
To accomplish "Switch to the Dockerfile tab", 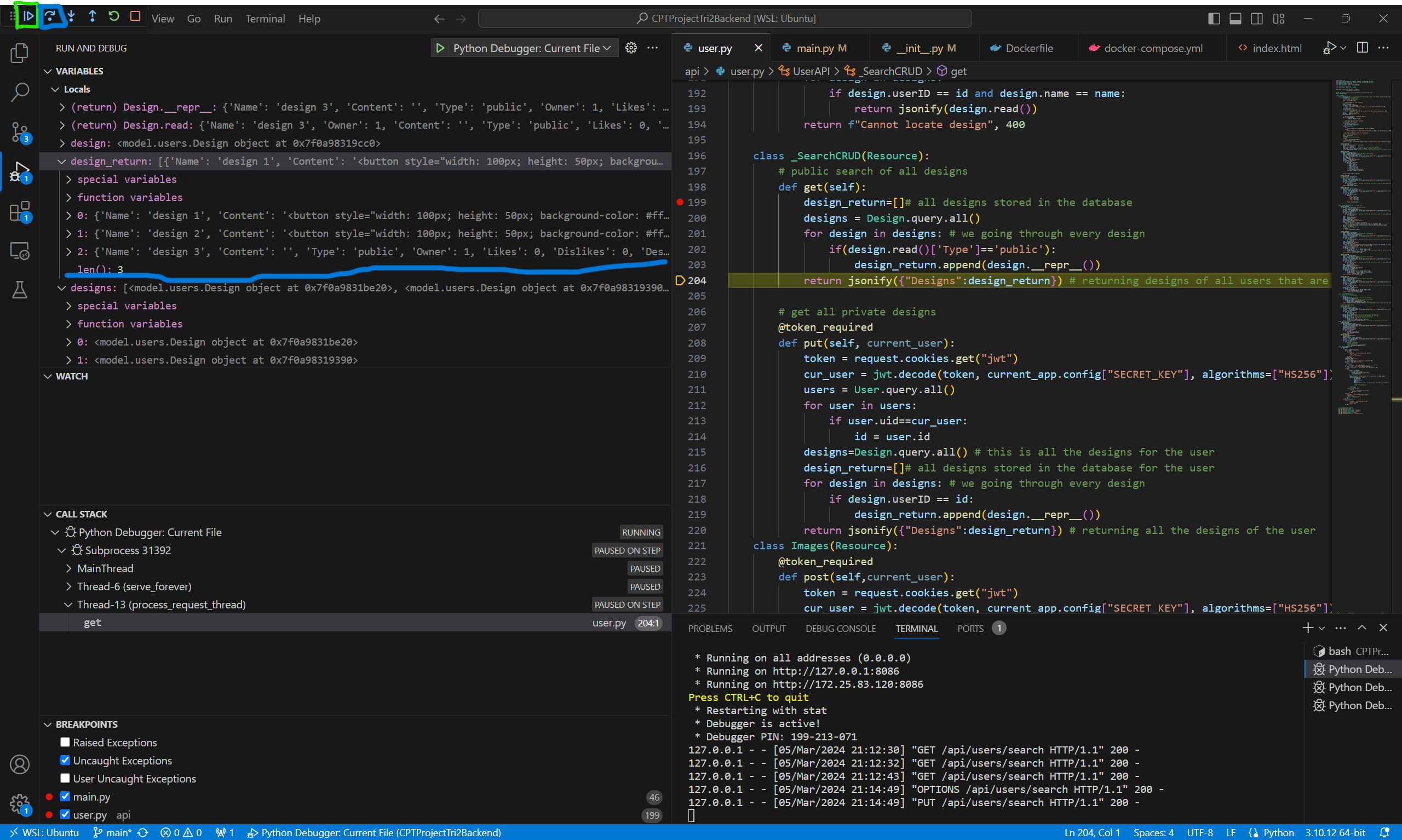I will tap(1028, 48).
